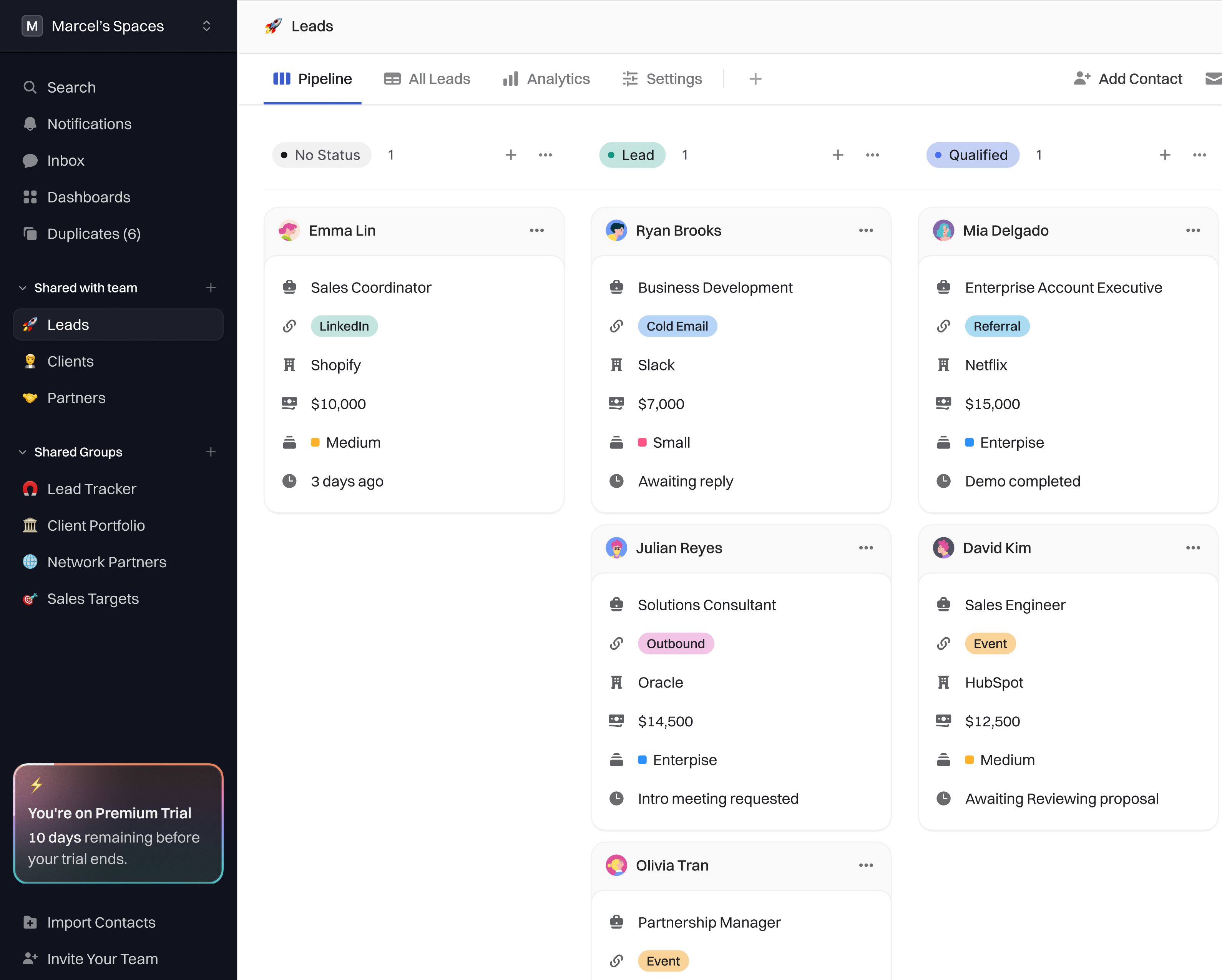Open Julian Reyes card three-dot menu

(865, 548)
